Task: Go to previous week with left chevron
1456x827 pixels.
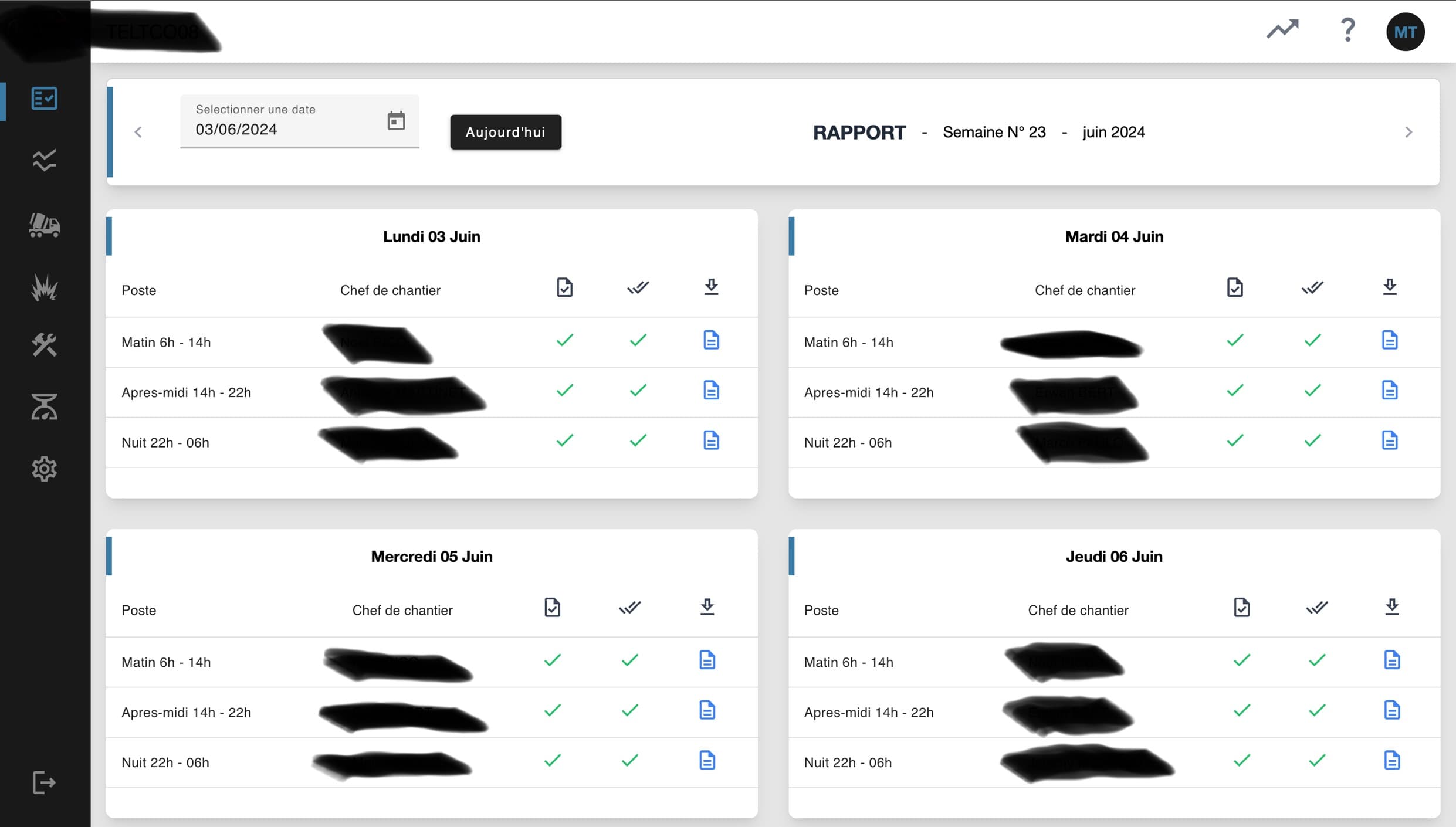Action: pos(138,133)
